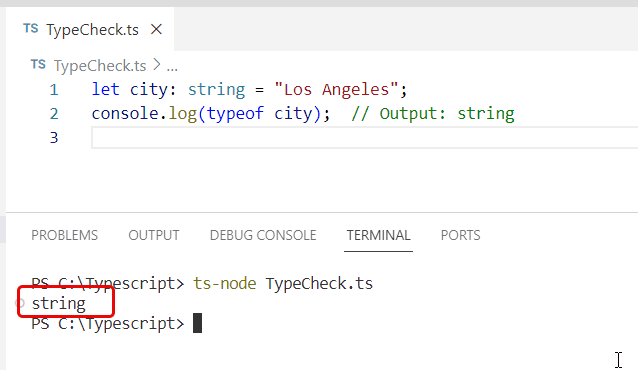The image size is (638, 370).
Task: Switch to the OUTPUT panel tab
Action: 154,235
